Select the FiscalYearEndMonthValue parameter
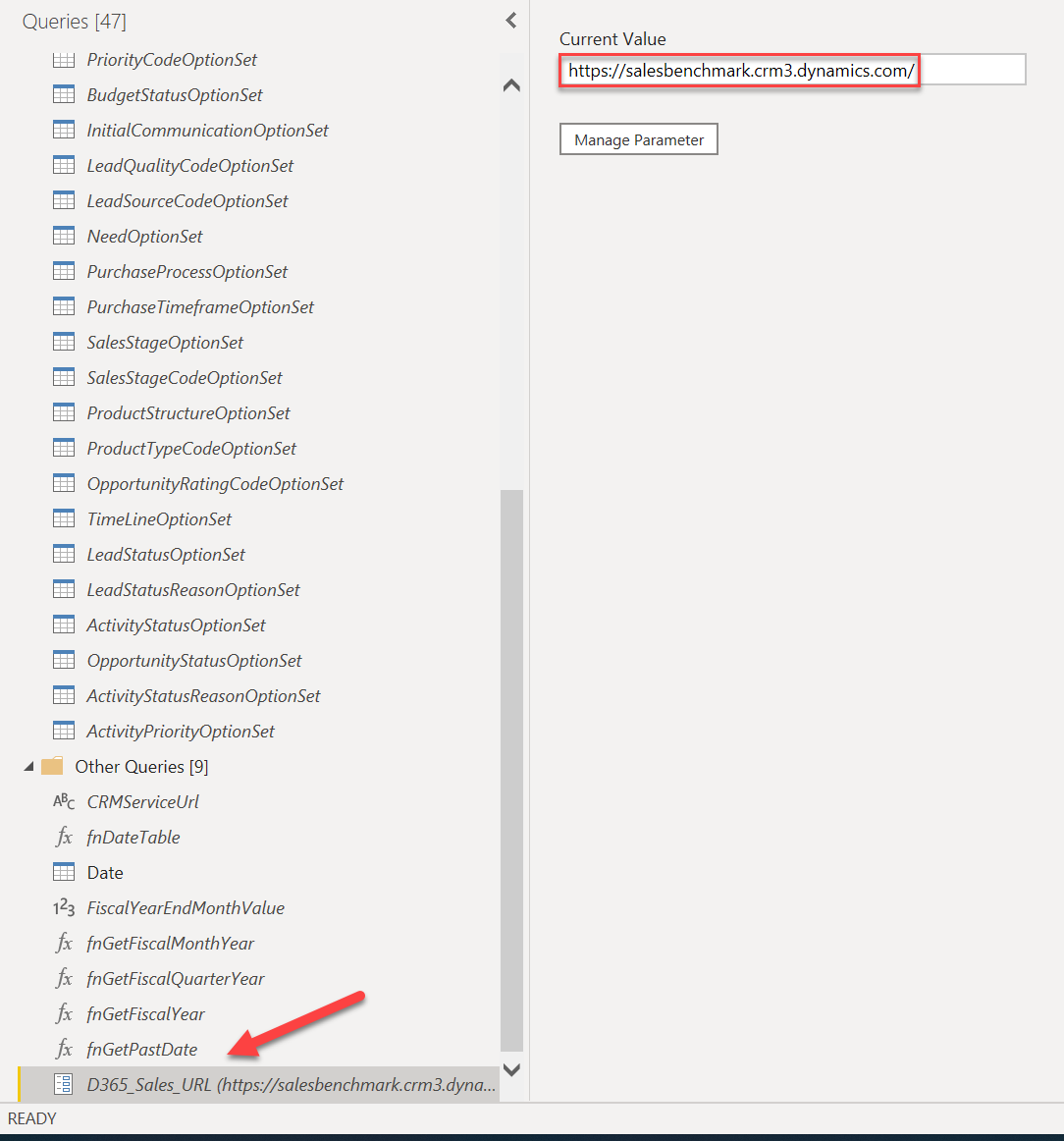 [x=186, y=908]
